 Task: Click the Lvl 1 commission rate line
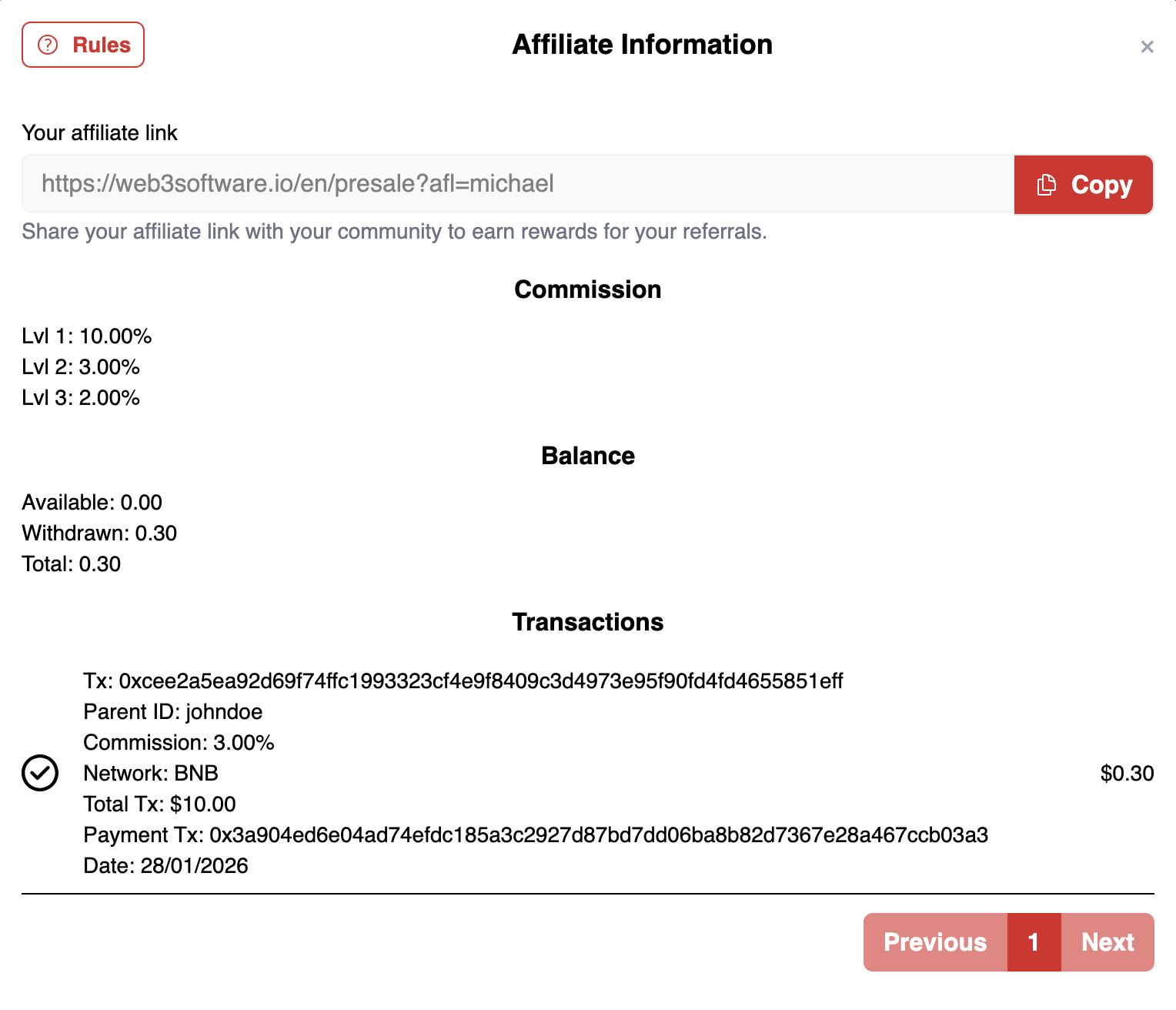pos(87,336)
